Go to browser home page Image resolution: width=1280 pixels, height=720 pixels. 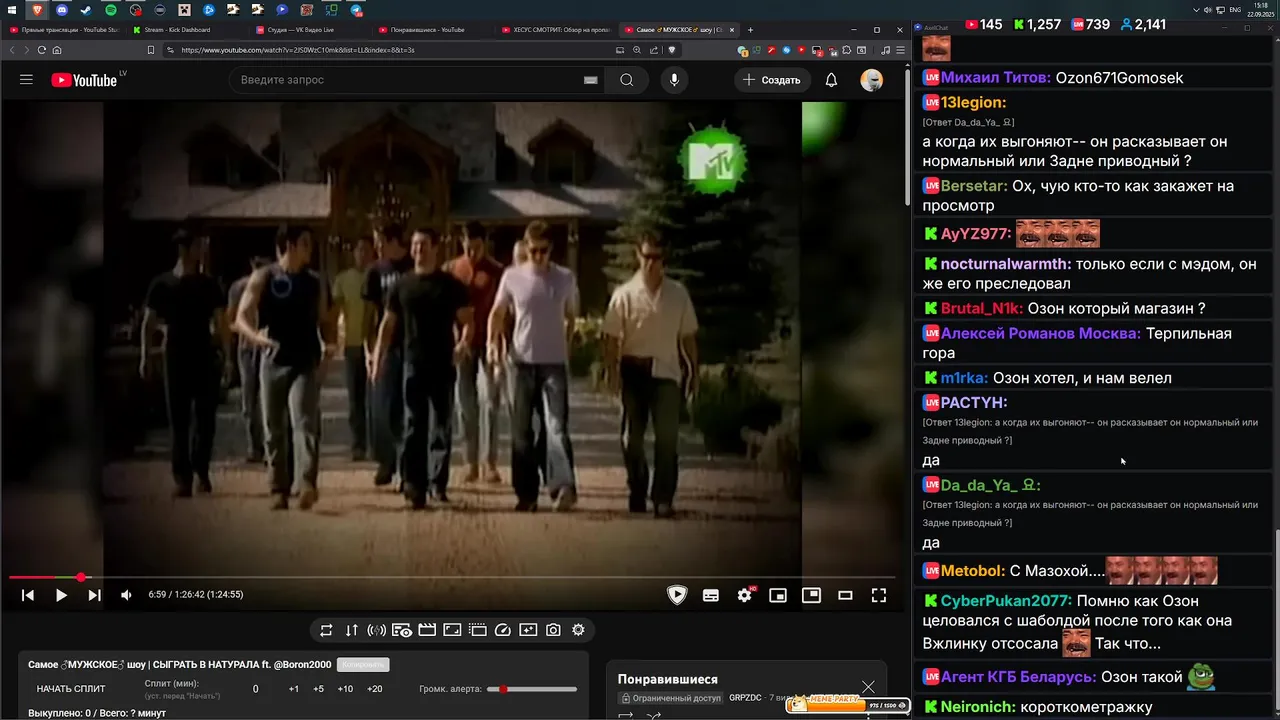pyautogui.click(x=57, y=50)
